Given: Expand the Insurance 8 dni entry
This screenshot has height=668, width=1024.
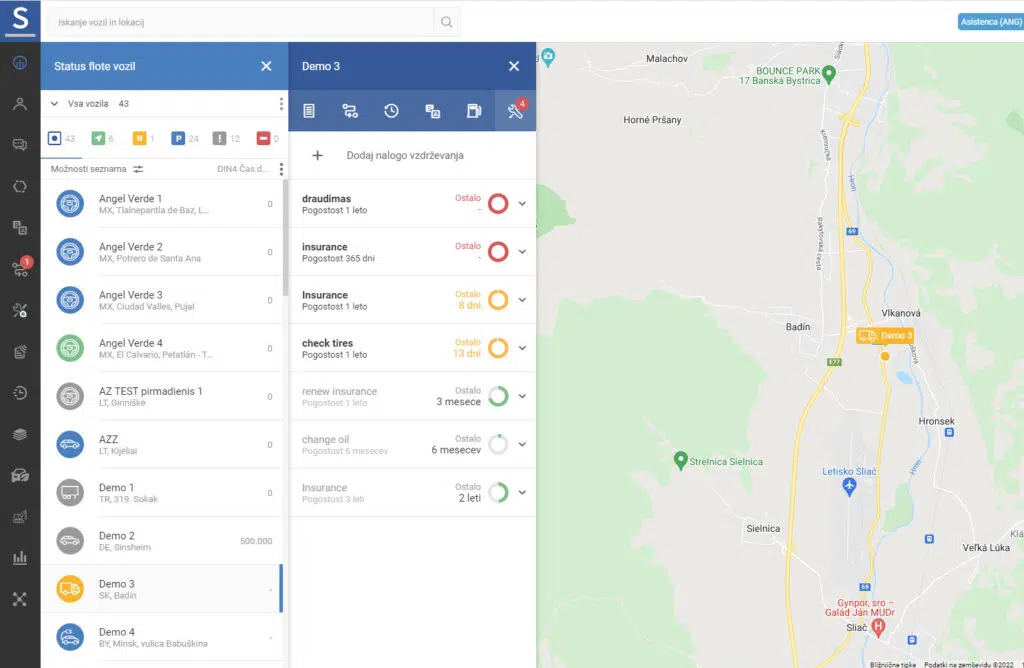Looking at the screenshot, I should (522, 300).
